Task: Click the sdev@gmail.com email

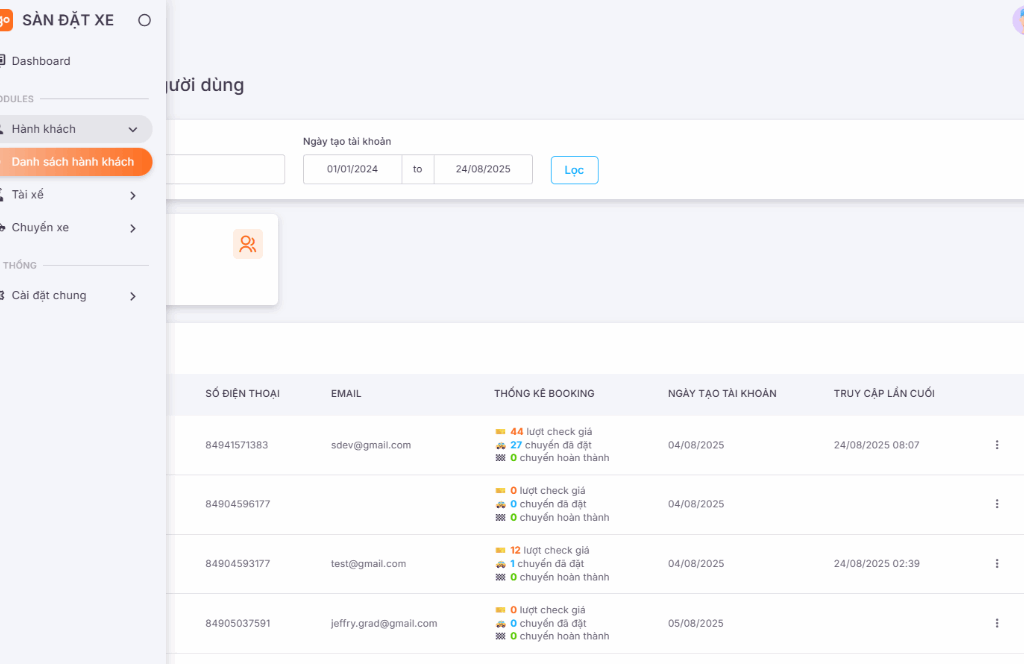Action: [370, 445]
